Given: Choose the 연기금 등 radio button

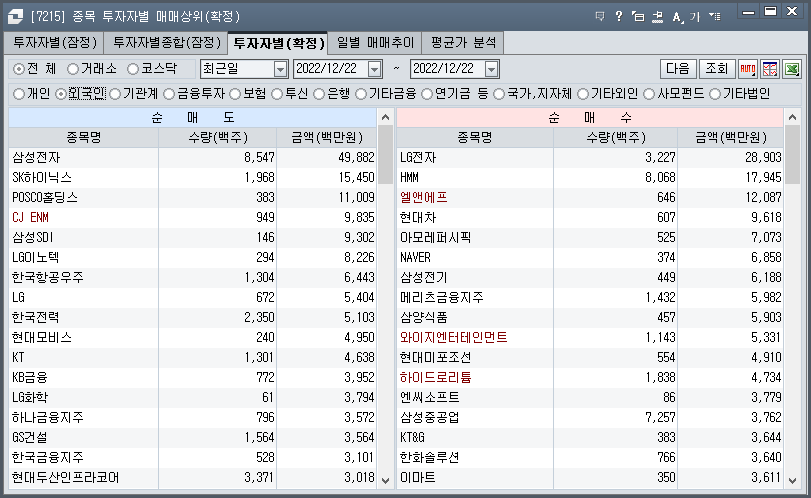Looking at the screenshot, I should [x=427, y=94].
